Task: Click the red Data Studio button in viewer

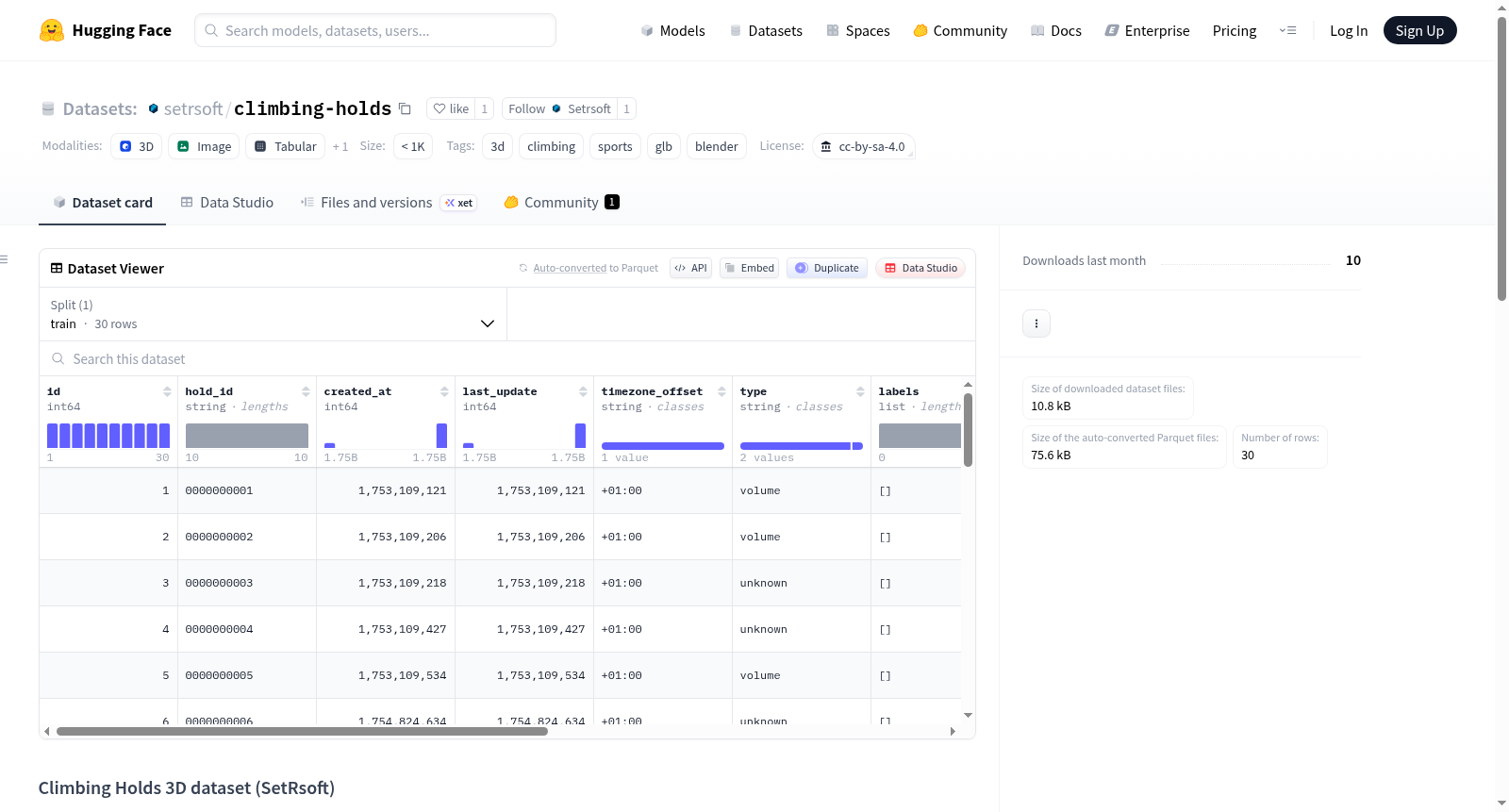Action: [920, 268]
